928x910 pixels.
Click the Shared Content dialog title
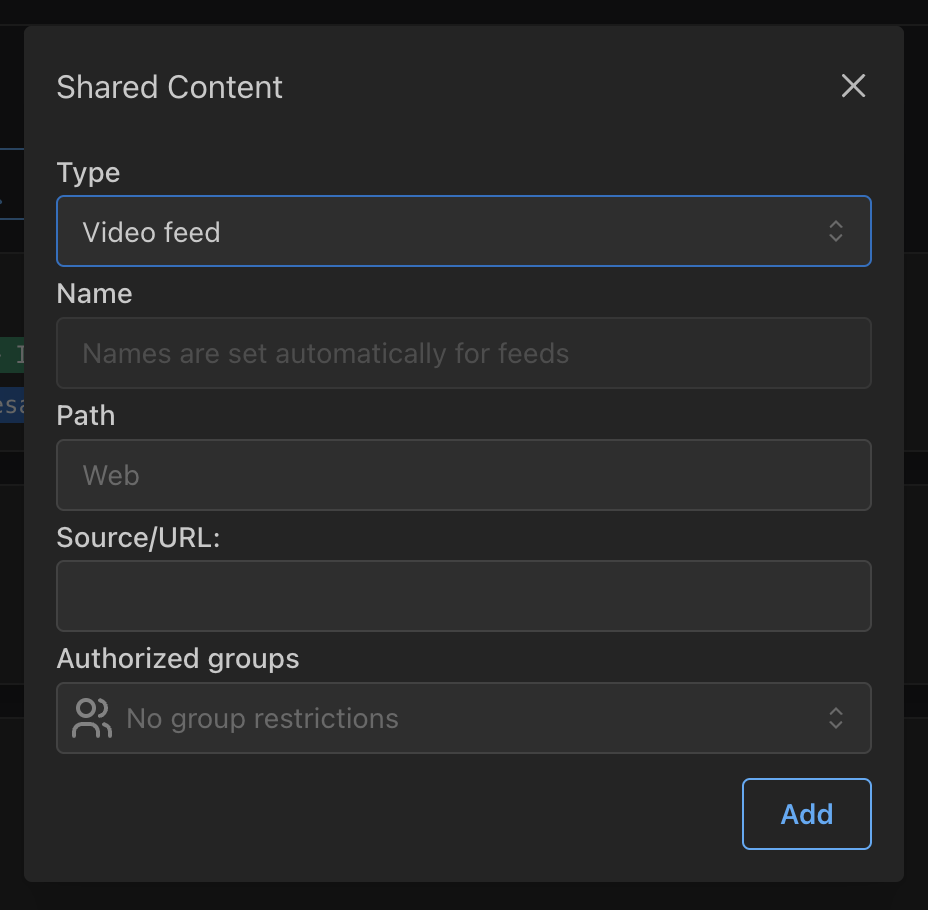coord(170,88)
